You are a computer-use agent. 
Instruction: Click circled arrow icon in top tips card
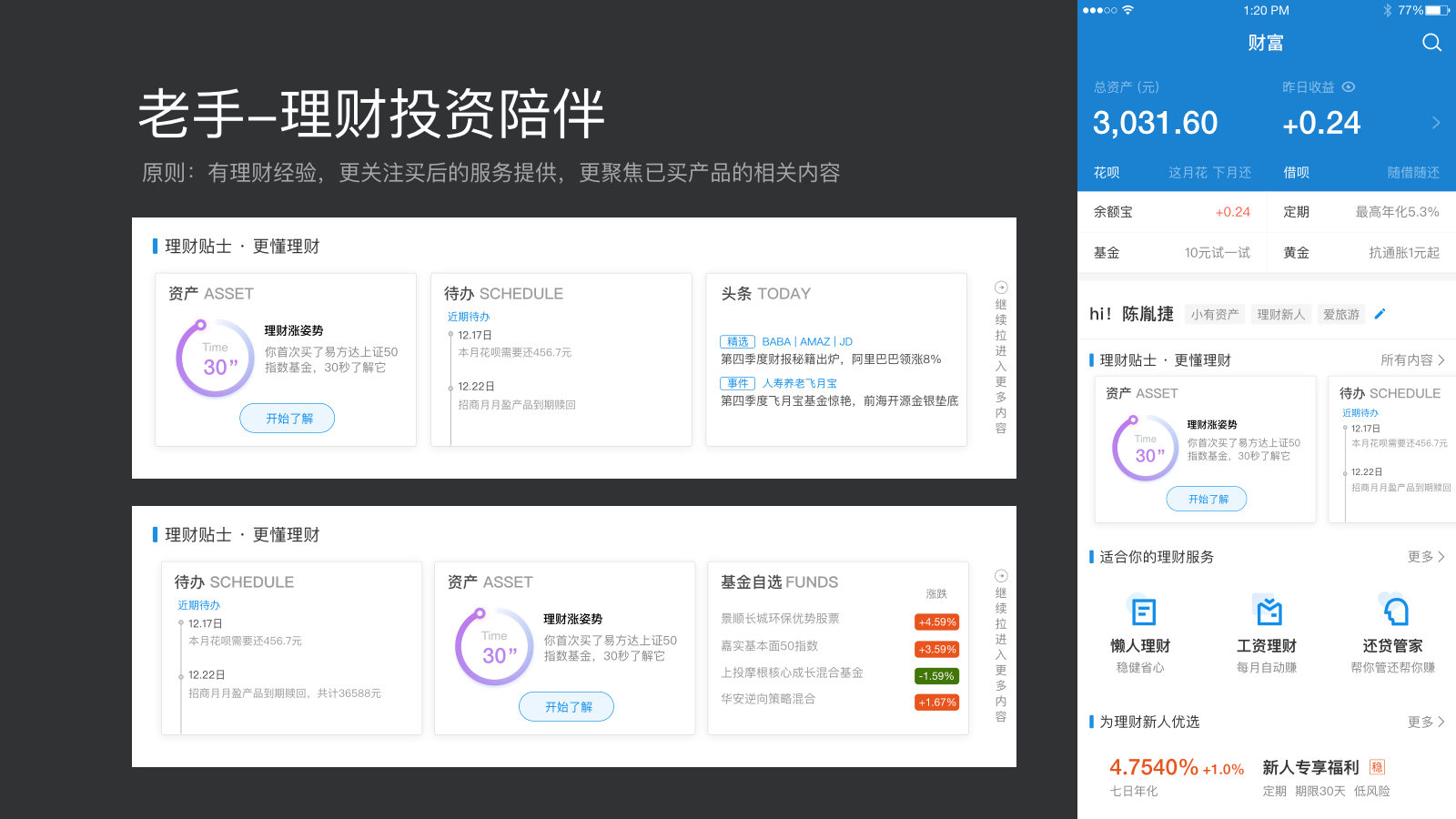(x=1001, y=288)
